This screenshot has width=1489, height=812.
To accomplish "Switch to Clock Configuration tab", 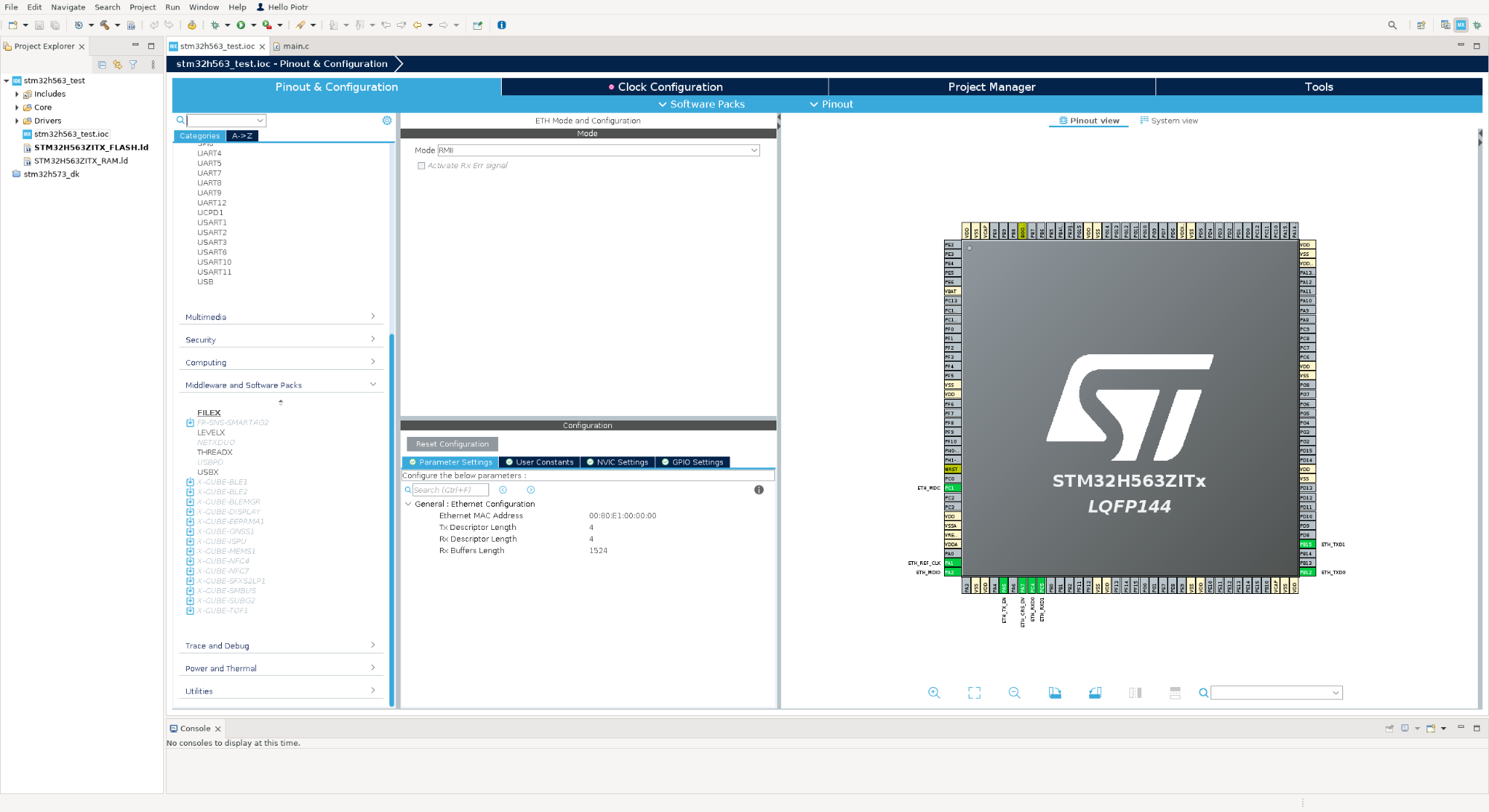I will (665, 87).
